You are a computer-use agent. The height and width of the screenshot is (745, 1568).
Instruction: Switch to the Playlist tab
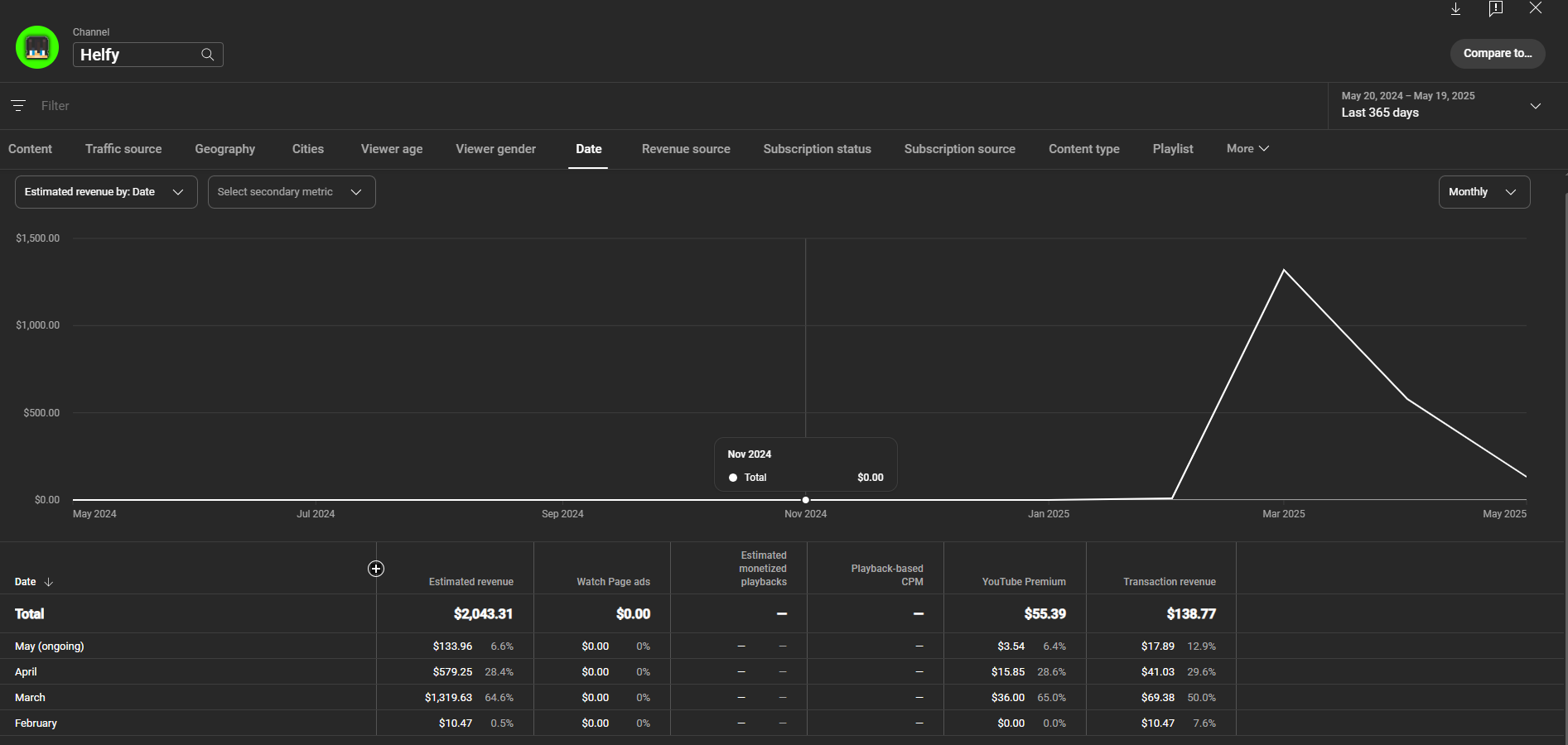tap(1173, 149)
